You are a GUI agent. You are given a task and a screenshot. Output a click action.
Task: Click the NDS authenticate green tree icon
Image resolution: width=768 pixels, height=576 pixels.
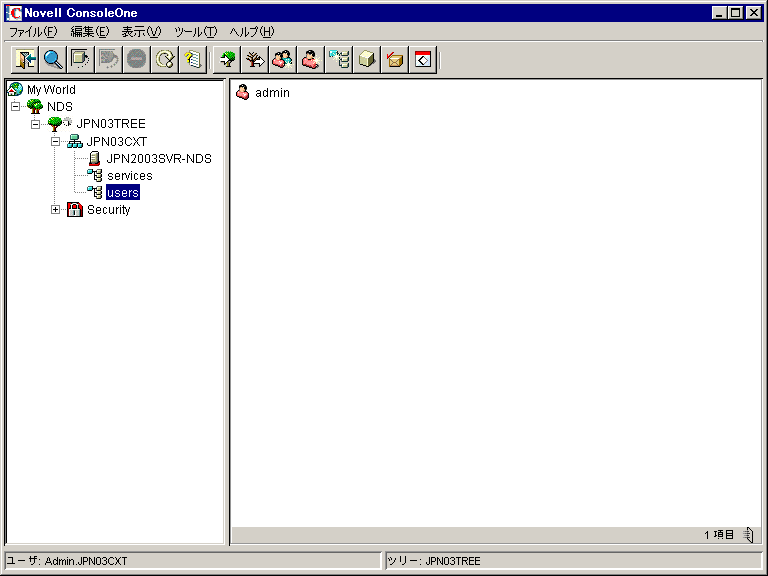227,60
